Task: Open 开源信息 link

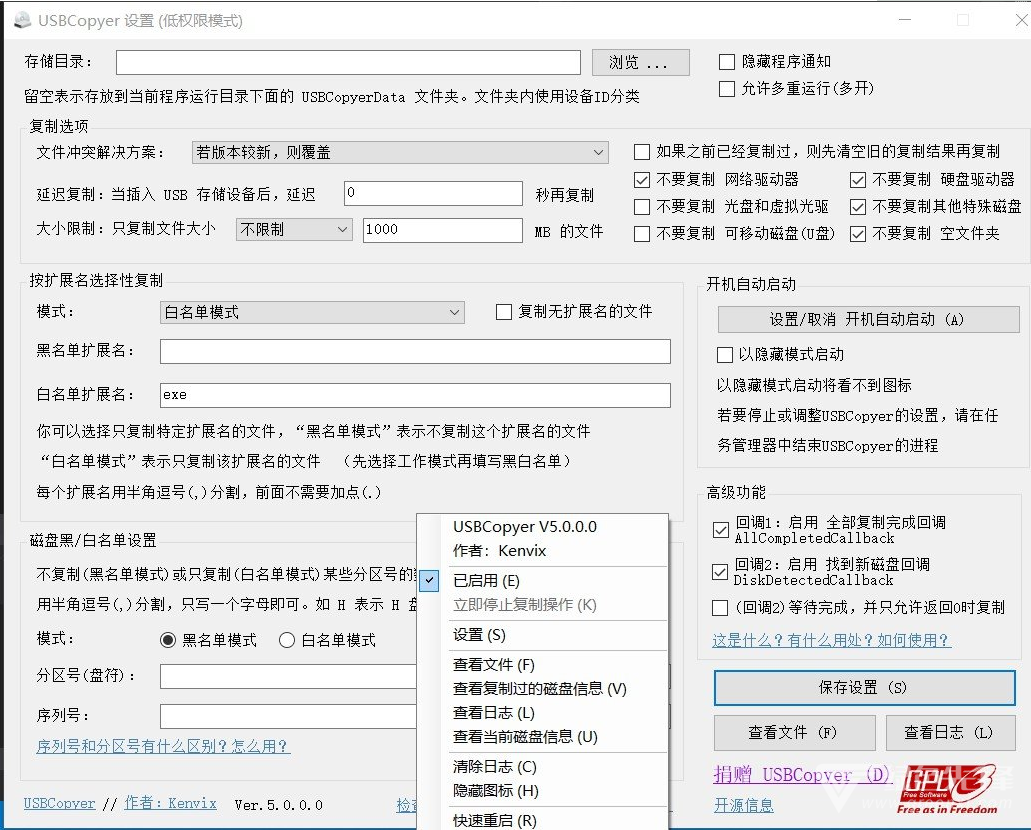Action: [x=744, y=806]
